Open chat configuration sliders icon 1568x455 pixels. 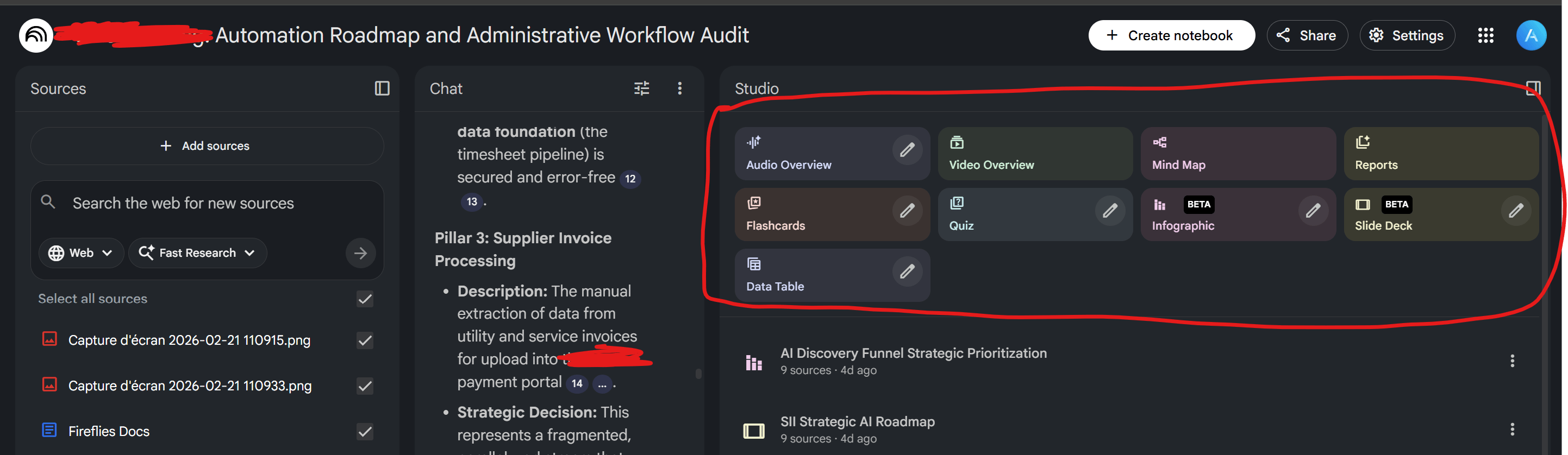641,89
